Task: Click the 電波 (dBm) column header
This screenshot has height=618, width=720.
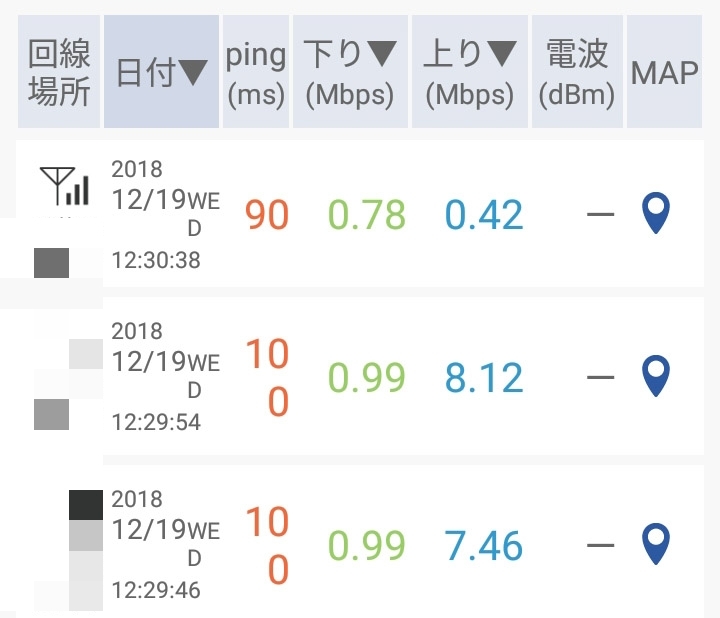Action: [x=576, y=72]
